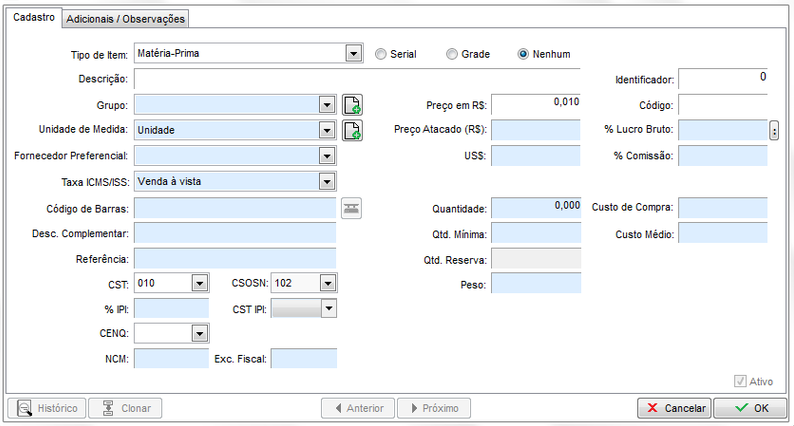
Task: Toggle the Ativo checkbox
Action: click(740, 381)
